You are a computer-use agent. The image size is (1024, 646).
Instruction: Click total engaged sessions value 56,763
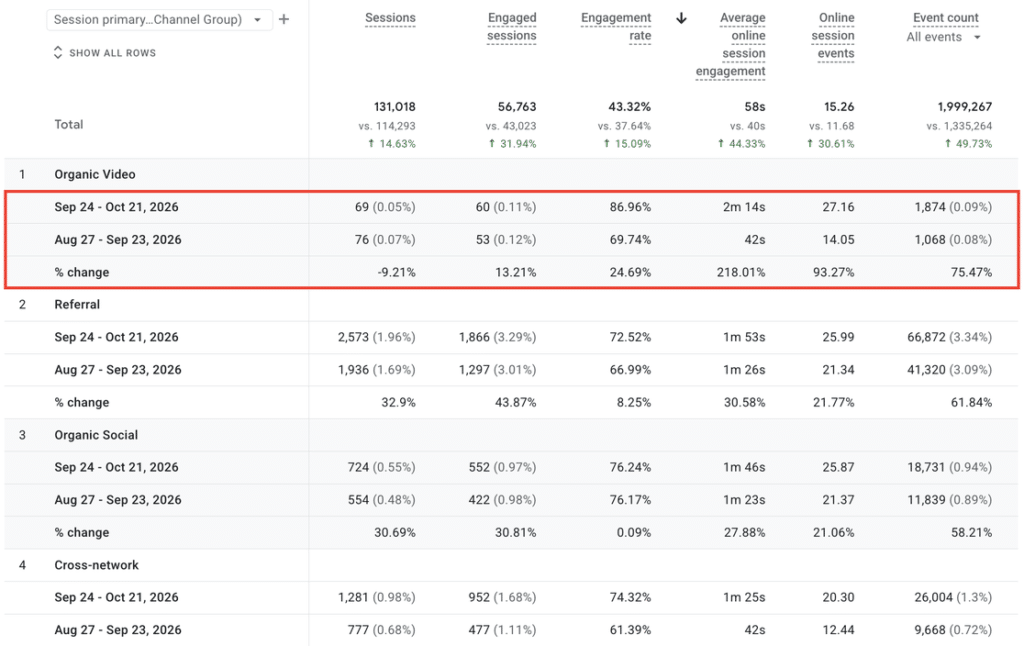(517, 106)
